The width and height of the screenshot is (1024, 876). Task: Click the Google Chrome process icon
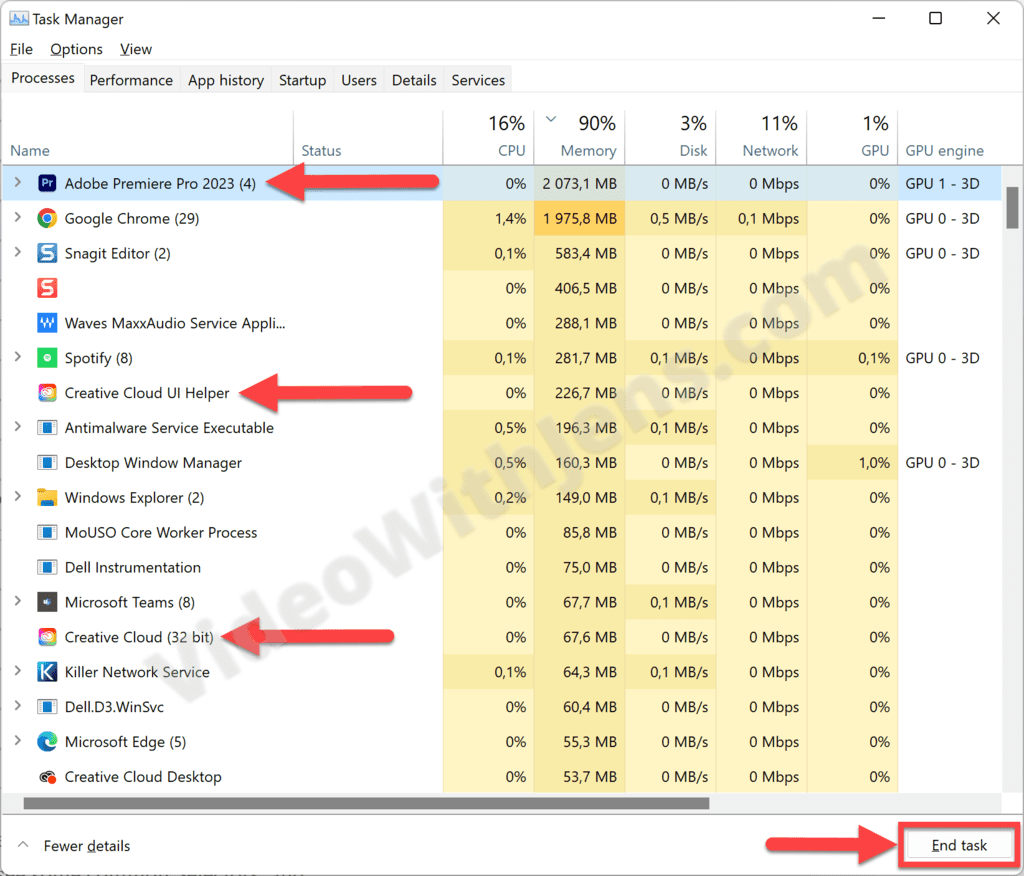[47, 218]
